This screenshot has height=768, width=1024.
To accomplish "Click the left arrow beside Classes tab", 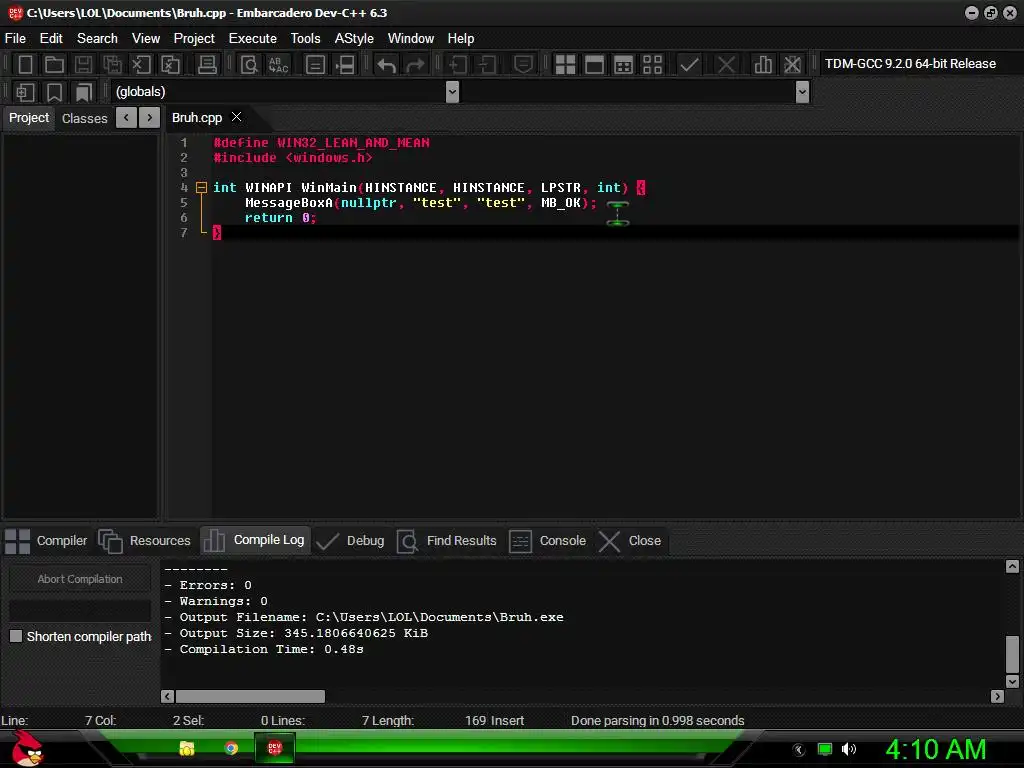I will 126,118.
